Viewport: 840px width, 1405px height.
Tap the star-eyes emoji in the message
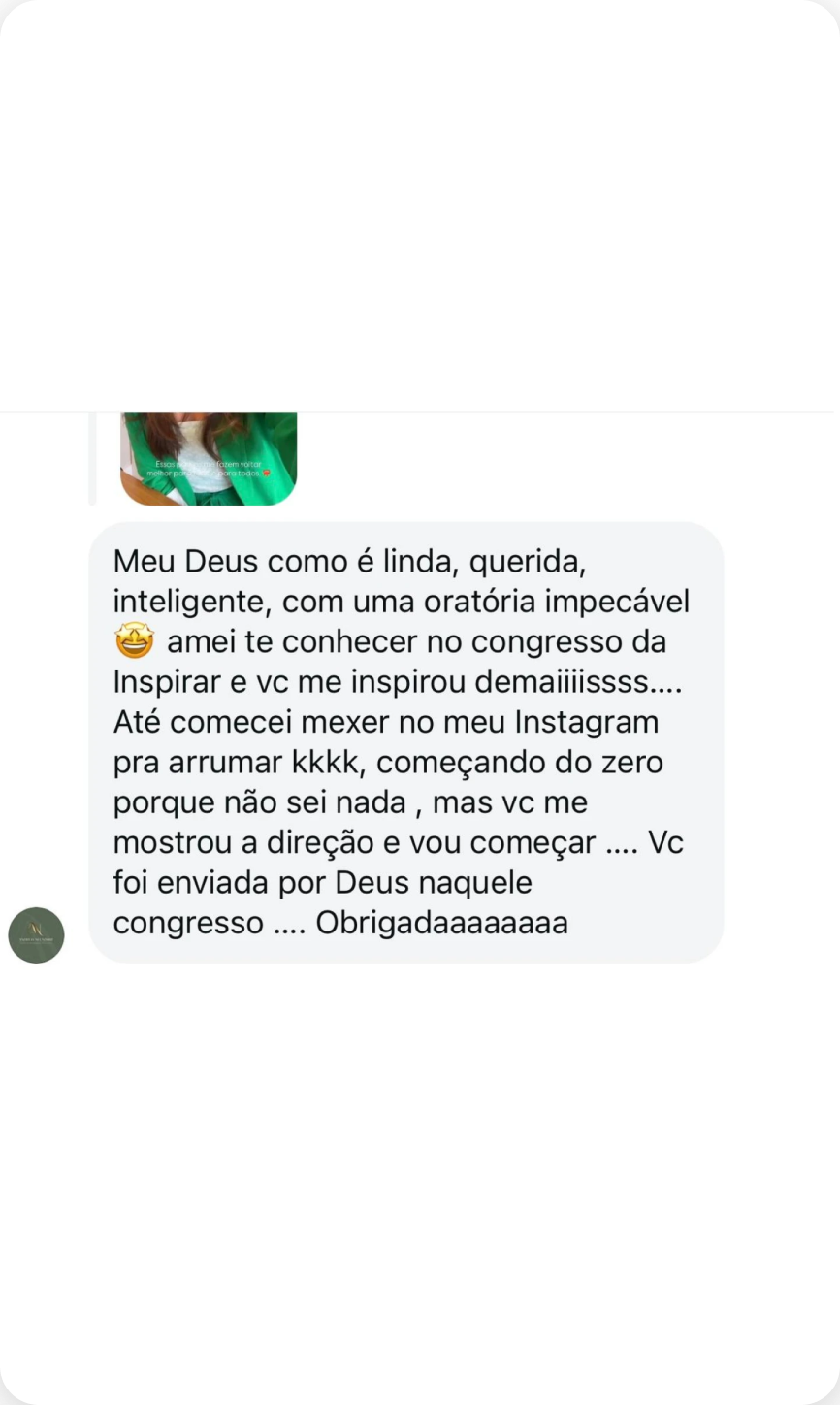tap(134, 641)
